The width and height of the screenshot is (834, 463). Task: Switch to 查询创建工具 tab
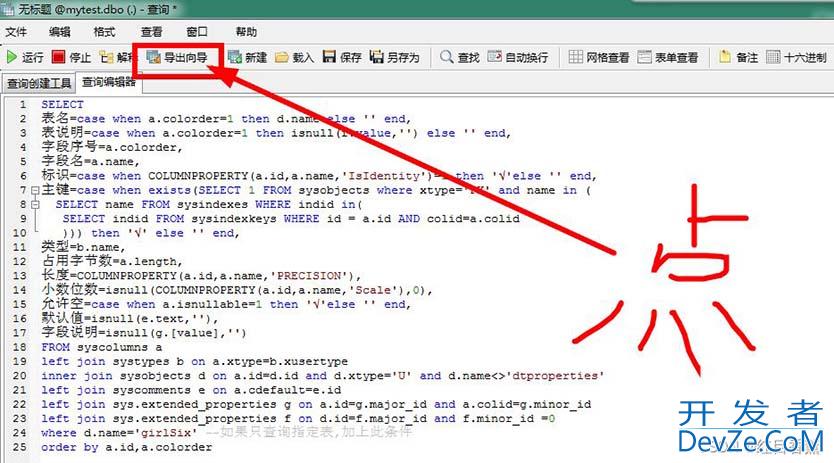(x=39, y=84)
